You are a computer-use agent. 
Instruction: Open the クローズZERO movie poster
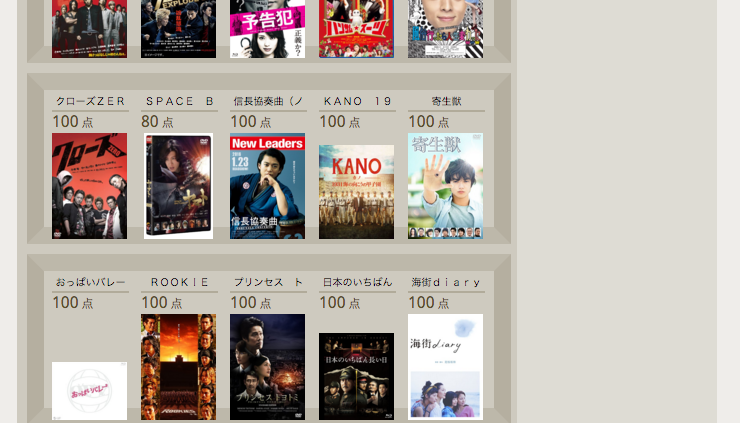(89, 186)
